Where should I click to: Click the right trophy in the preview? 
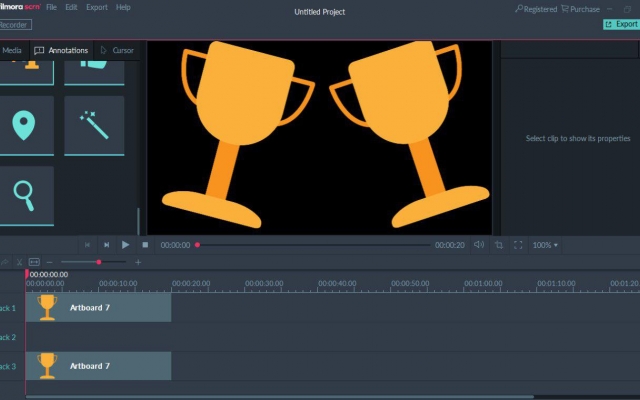409,135
